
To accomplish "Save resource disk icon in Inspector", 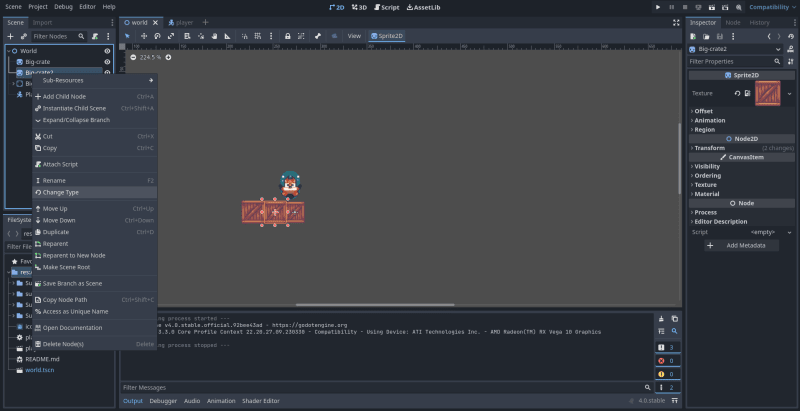I will pos(719,36).
